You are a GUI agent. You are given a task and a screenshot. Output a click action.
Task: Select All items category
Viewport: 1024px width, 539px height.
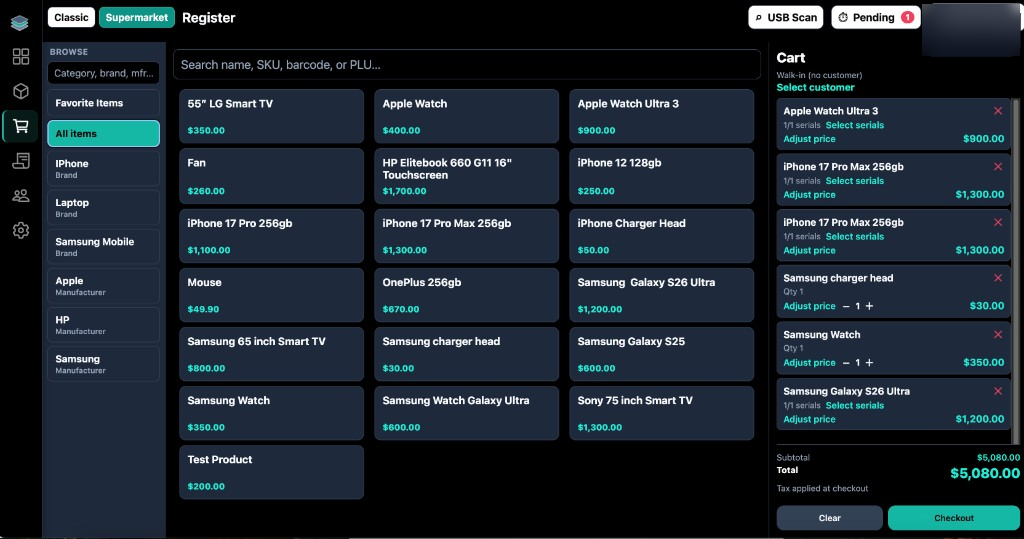point(103,133)
